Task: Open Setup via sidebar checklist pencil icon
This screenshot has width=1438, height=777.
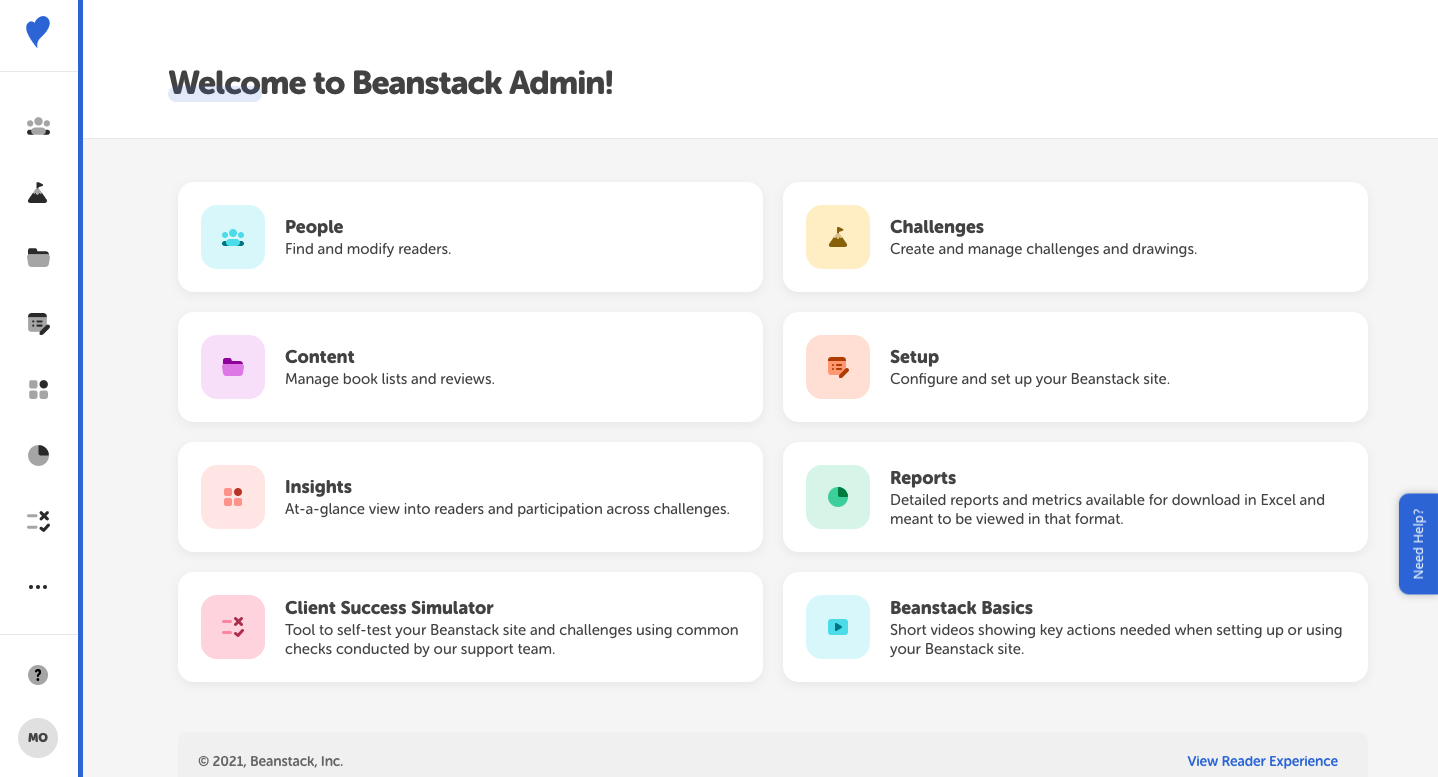Action: click(x=38, y=323)
